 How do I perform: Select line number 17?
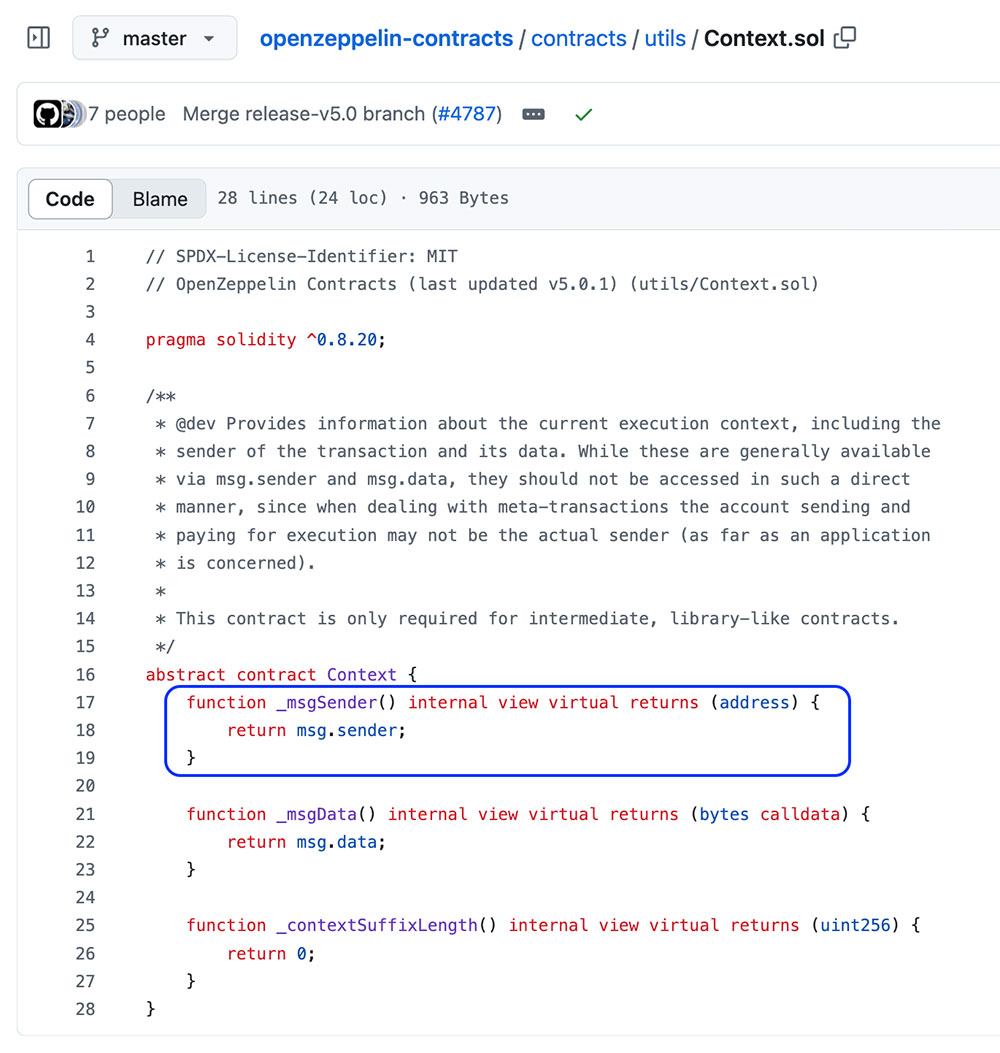pyautogui.click(x=85, y=702)
